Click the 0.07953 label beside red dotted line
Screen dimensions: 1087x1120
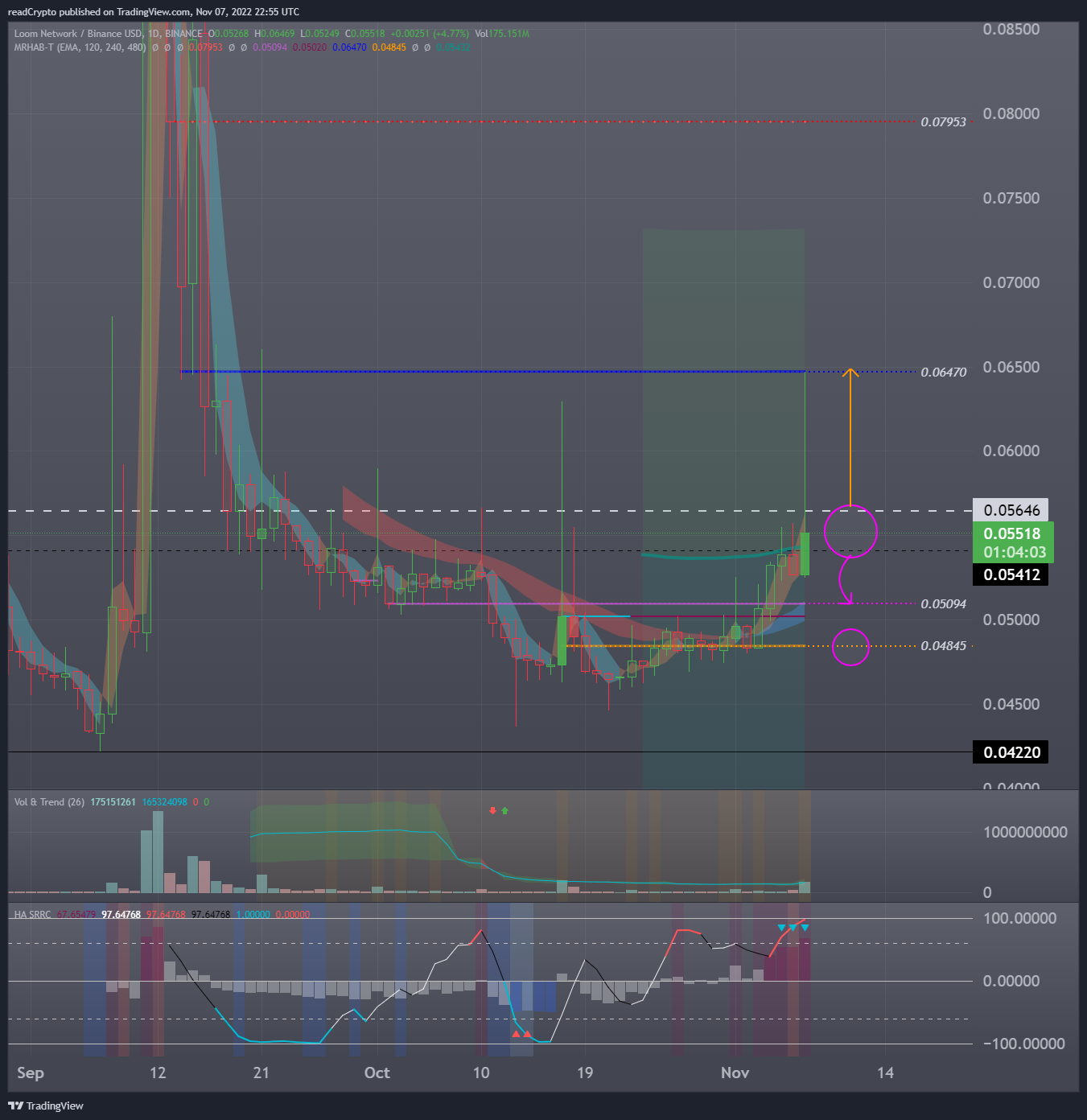pos(944,122)
